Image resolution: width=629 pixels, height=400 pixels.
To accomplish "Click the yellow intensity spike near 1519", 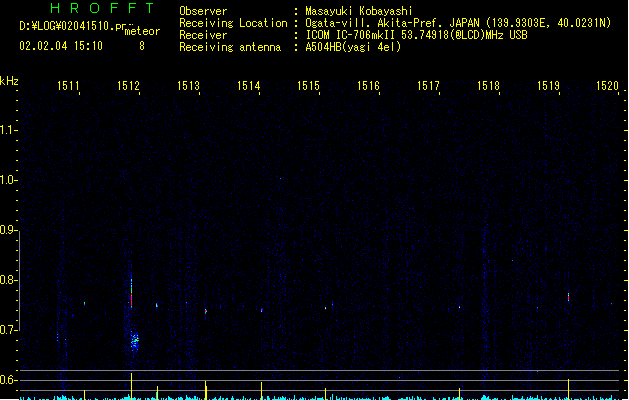I will pyautogui.click(x=568, y=389).
